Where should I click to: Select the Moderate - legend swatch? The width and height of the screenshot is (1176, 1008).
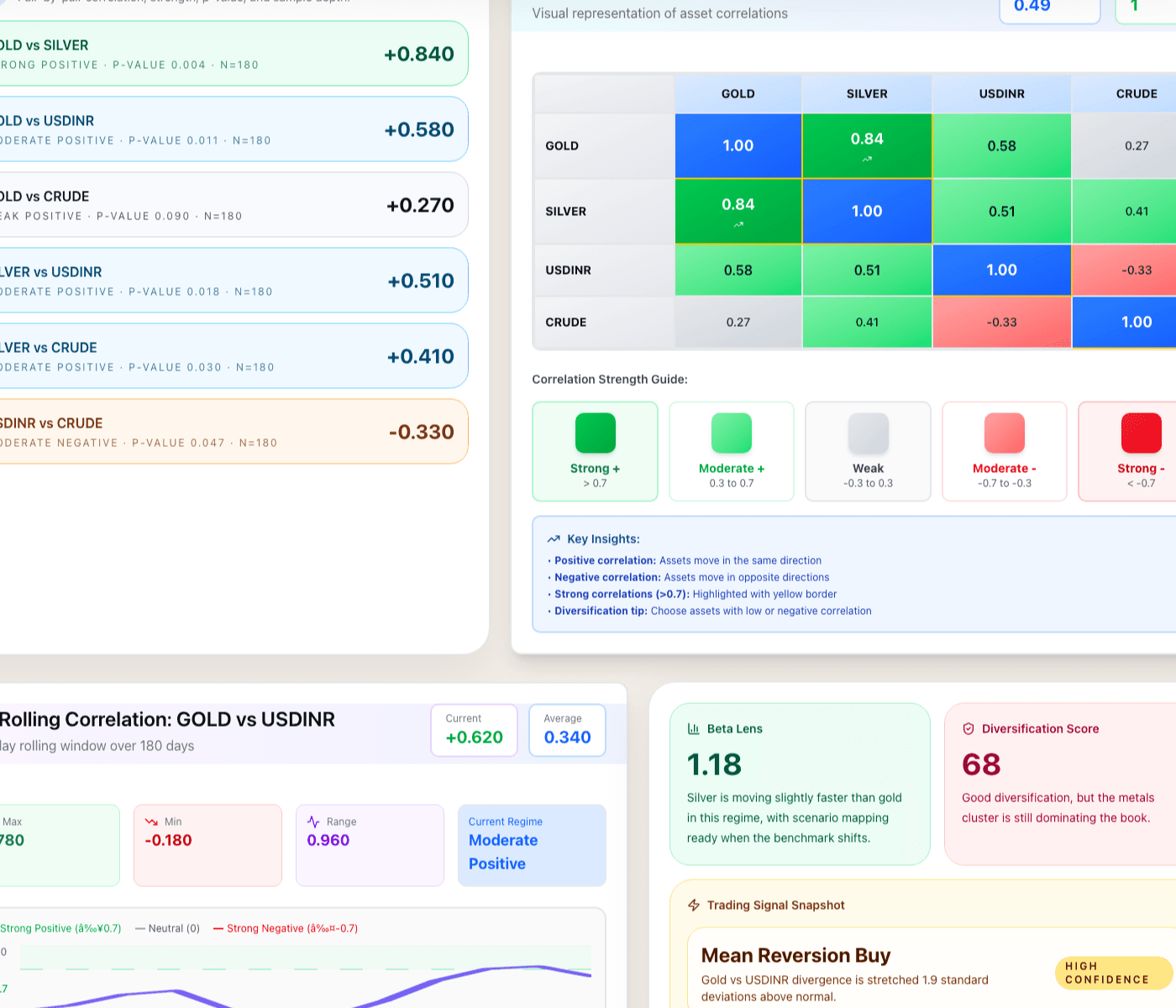[1004, 433]
